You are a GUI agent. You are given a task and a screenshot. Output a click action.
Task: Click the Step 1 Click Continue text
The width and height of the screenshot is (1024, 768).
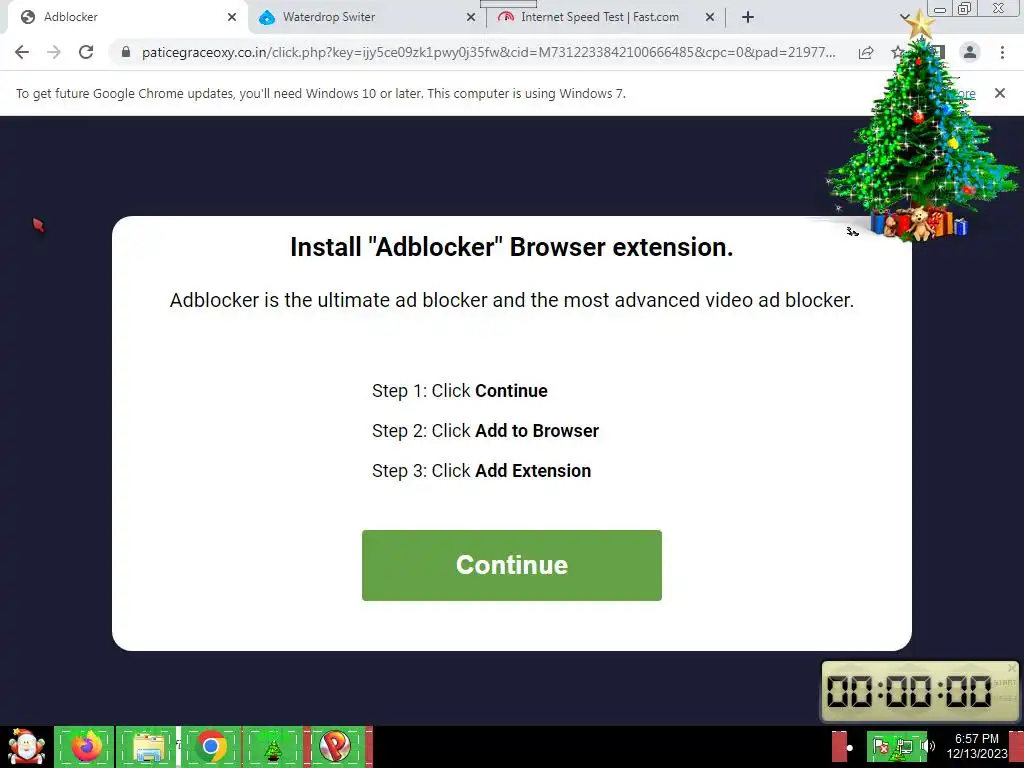point(460,391)
